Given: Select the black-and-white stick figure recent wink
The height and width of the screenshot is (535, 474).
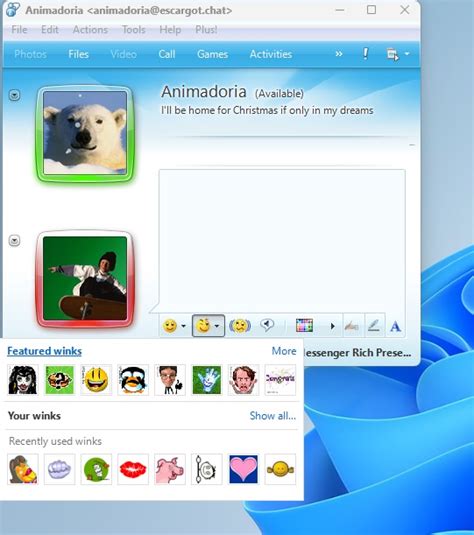Looking at the screenshot, I should point(206,469).
